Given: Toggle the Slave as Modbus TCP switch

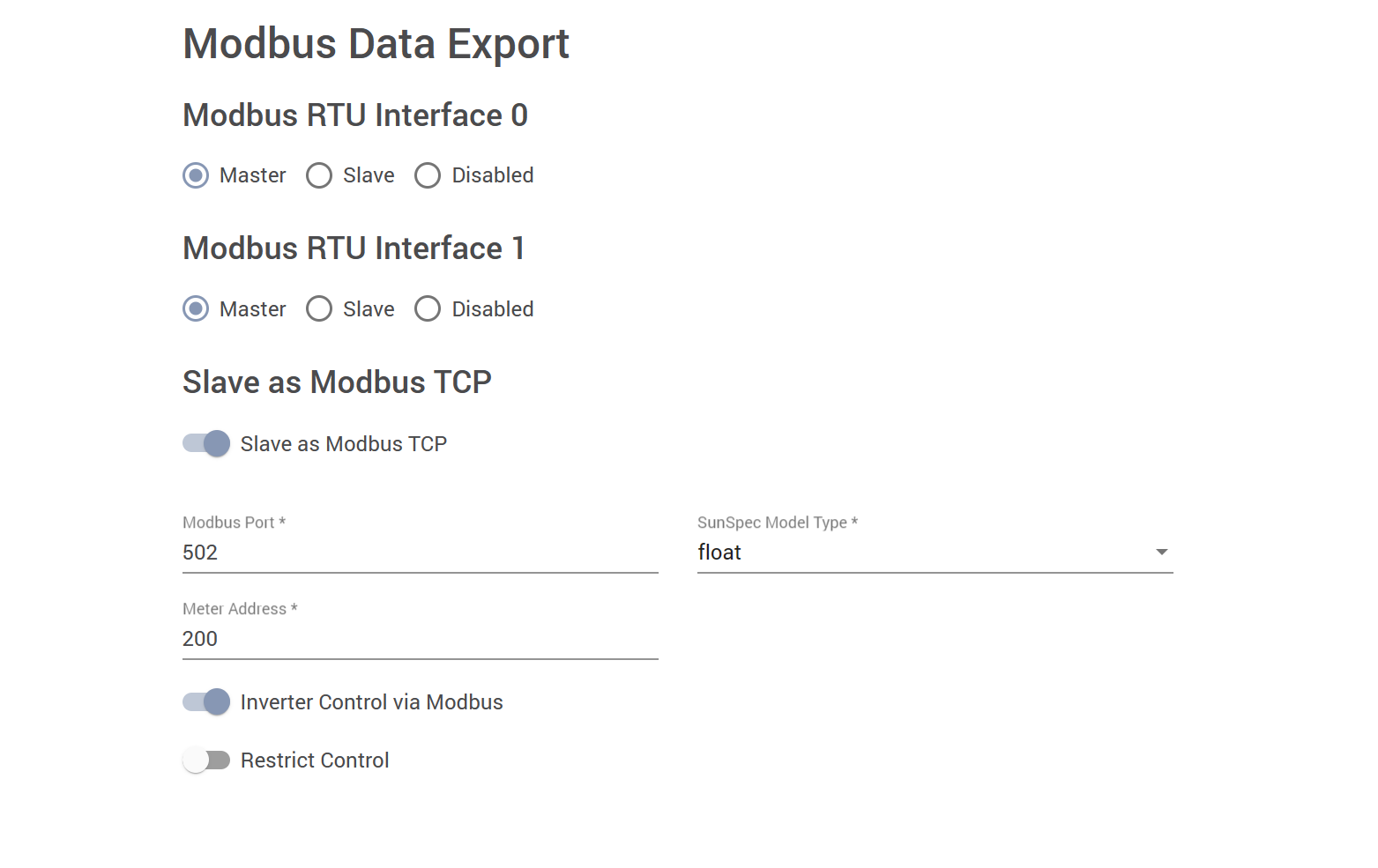Looking at the screenshot, I should coord(207,443).
